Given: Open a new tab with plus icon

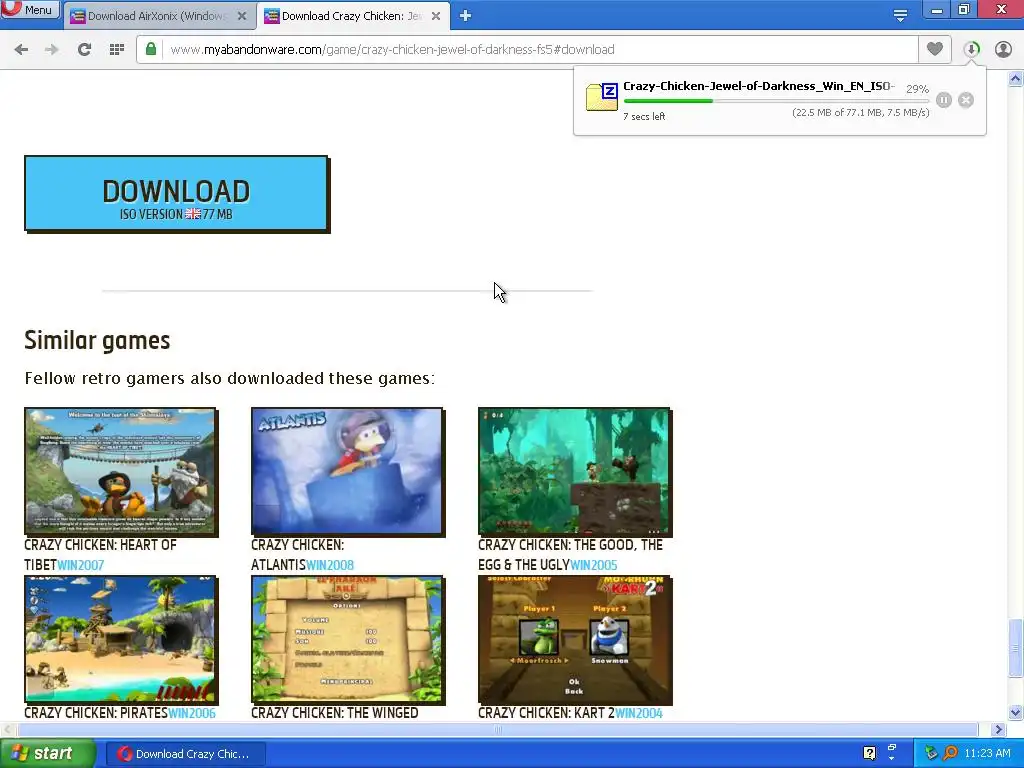Looking at the screenshot, I should tap(465, 16).
